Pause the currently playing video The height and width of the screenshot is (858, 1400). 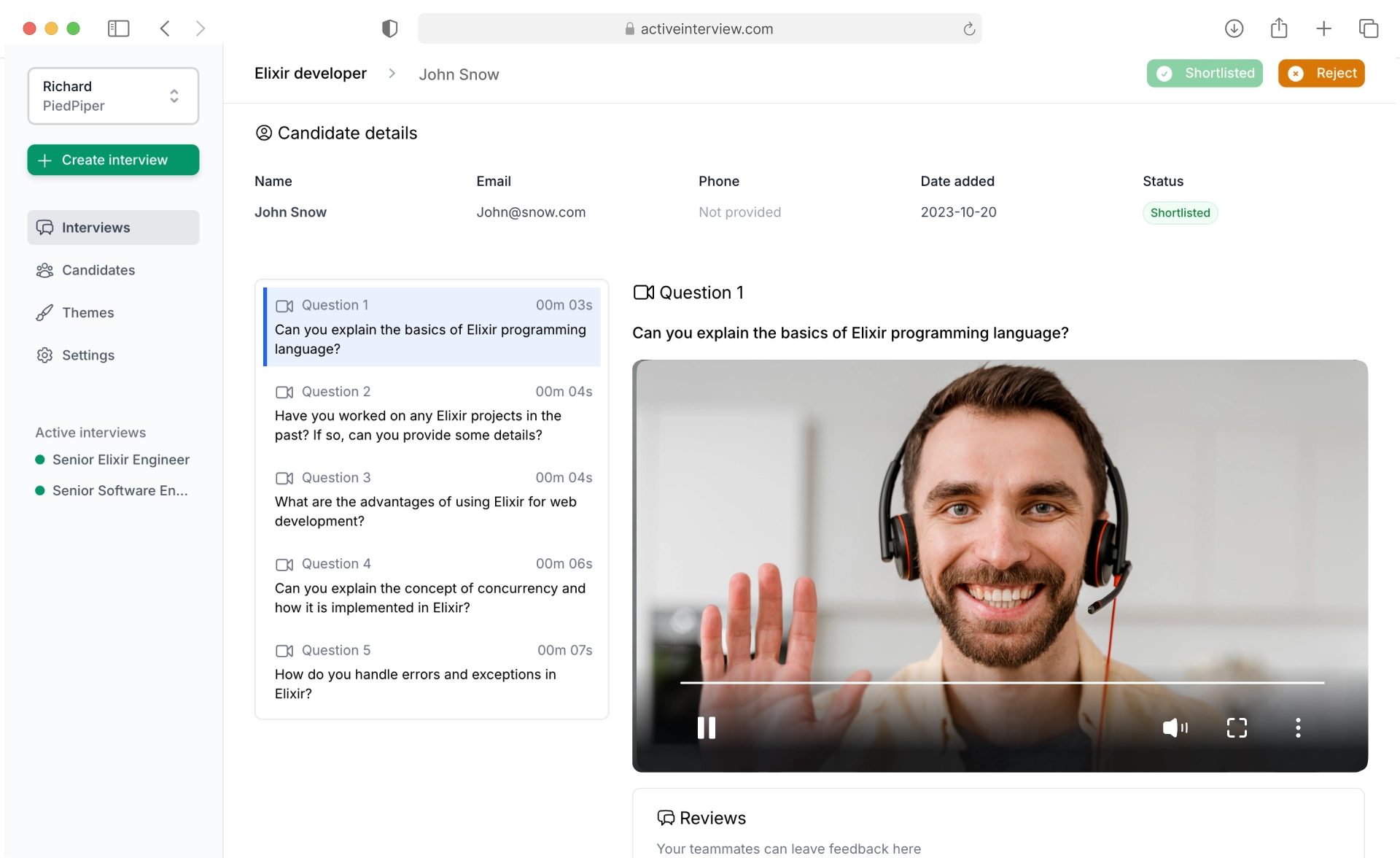(x=707, y=727)
